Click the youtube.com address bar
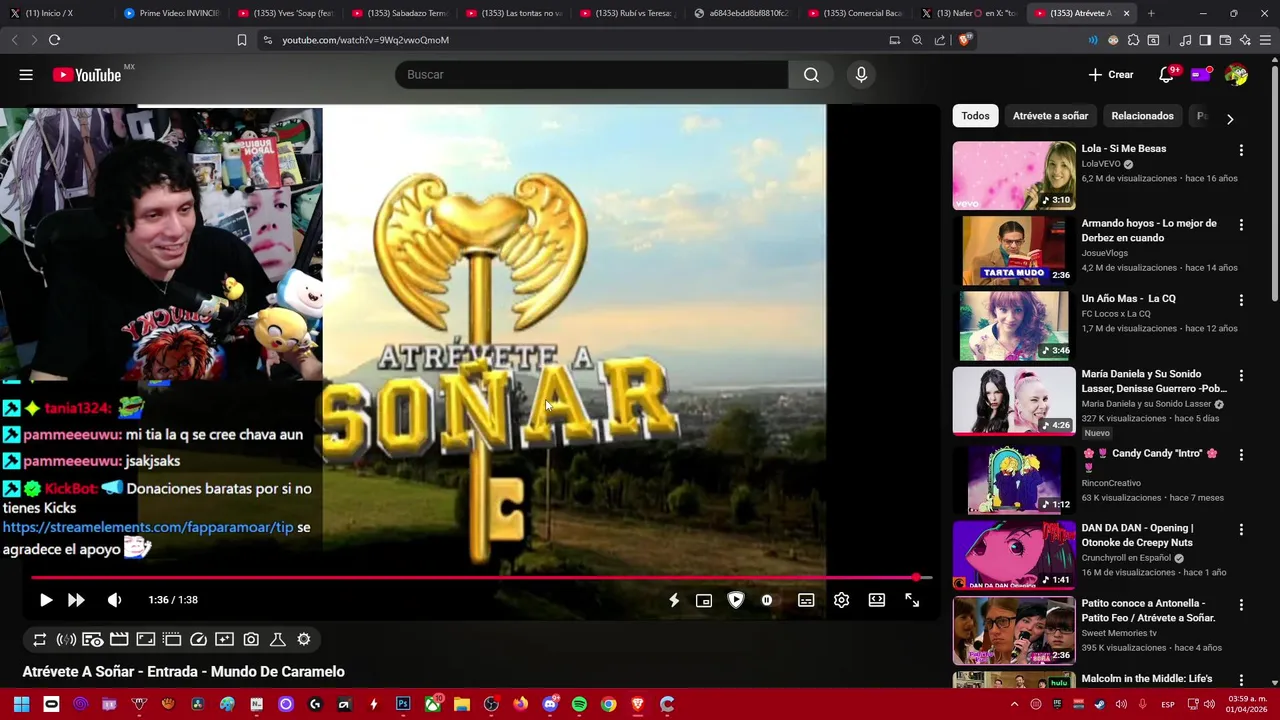This screenshot has height=720, width=1280. click(x=570, y=40)
